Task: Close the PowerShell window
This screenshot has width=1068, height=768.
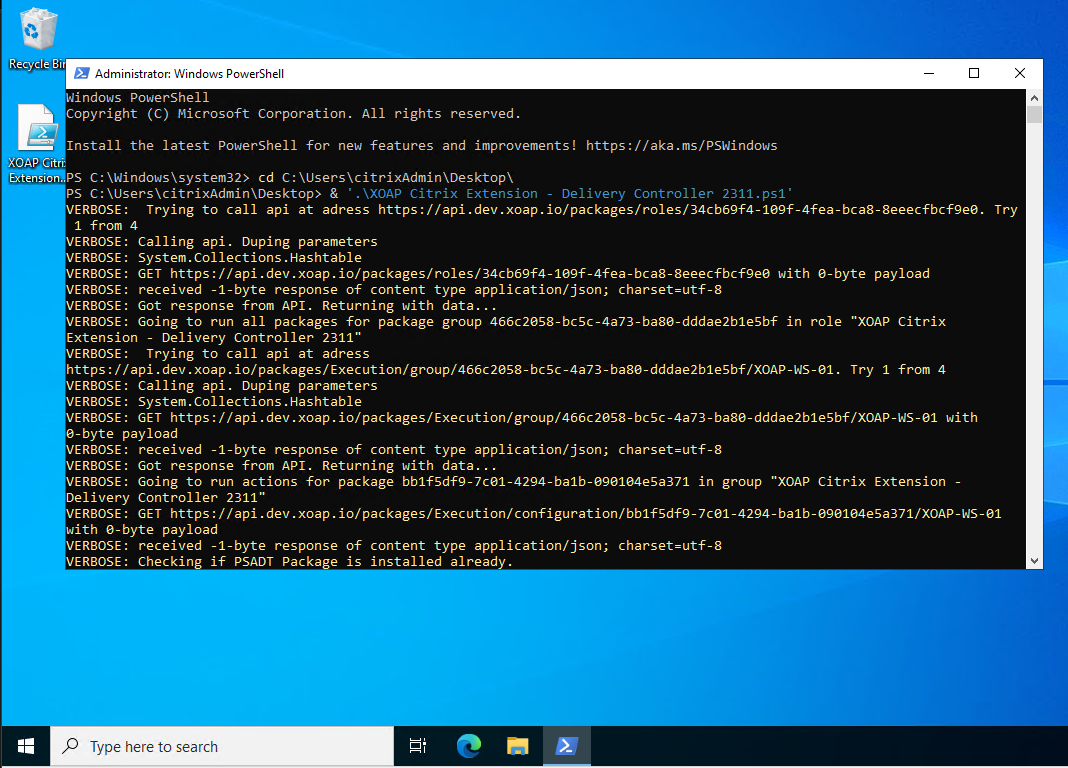Action: 1019,73
